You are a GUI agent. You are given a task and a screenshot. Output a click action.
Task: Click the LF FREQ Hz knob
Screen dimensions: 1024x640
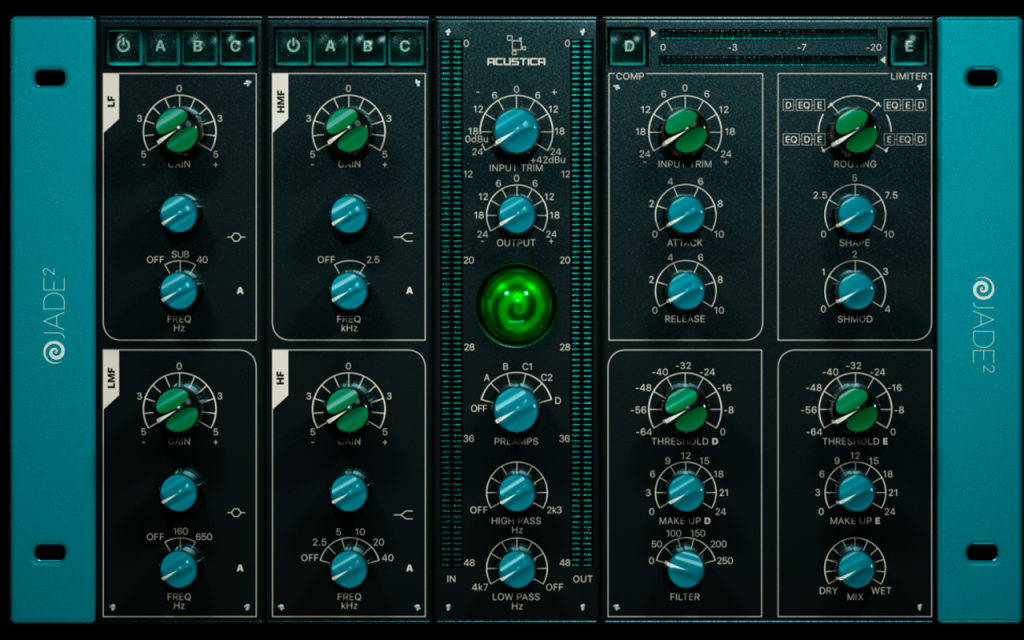(178, 291)
